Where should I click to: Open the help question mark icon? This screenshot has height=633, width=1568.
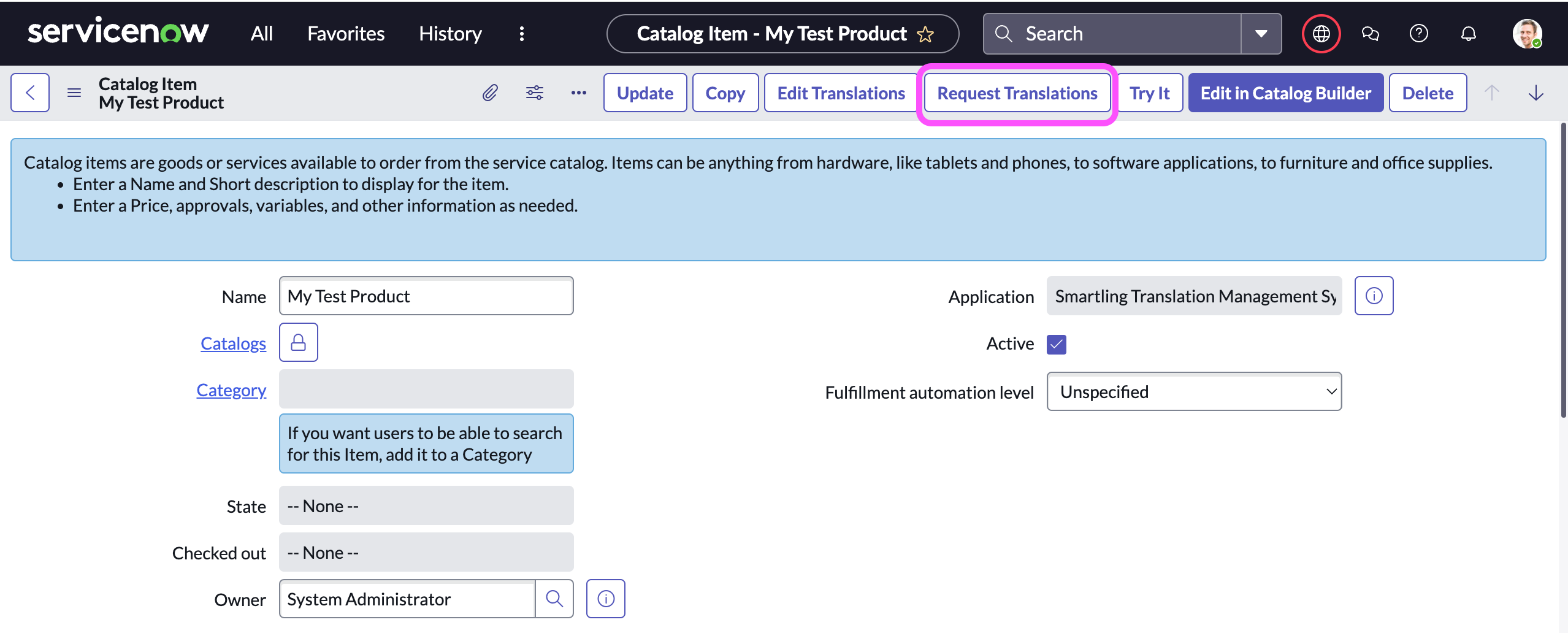(x=1418, y=34)
